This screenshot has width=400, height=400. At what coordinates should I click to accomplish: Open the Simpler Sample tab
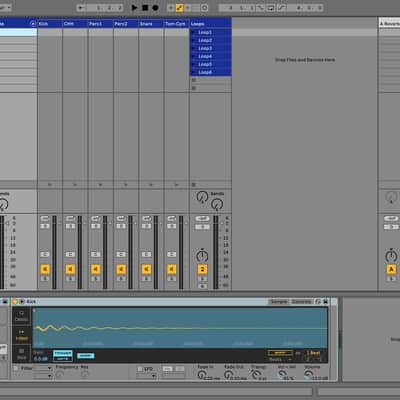pyautogui.click(x=279, y=302)
